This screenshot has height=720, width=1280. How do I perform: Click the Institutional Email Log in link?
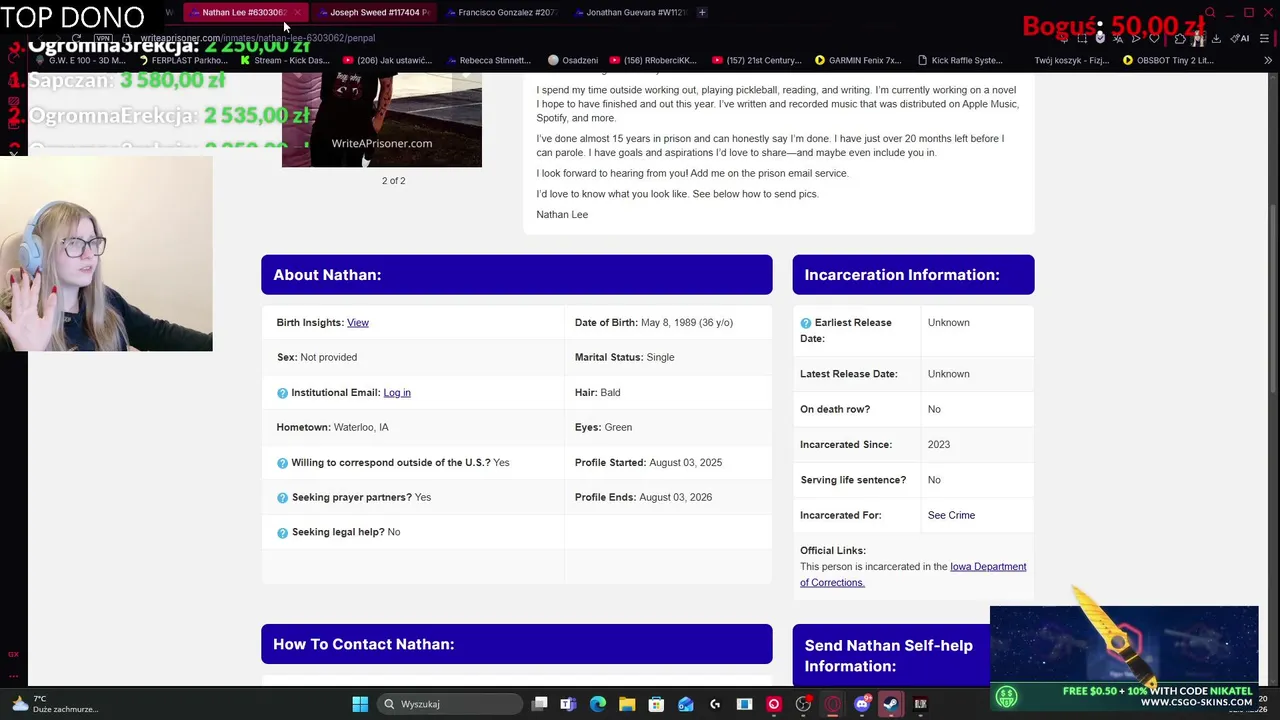click(397, 392)
